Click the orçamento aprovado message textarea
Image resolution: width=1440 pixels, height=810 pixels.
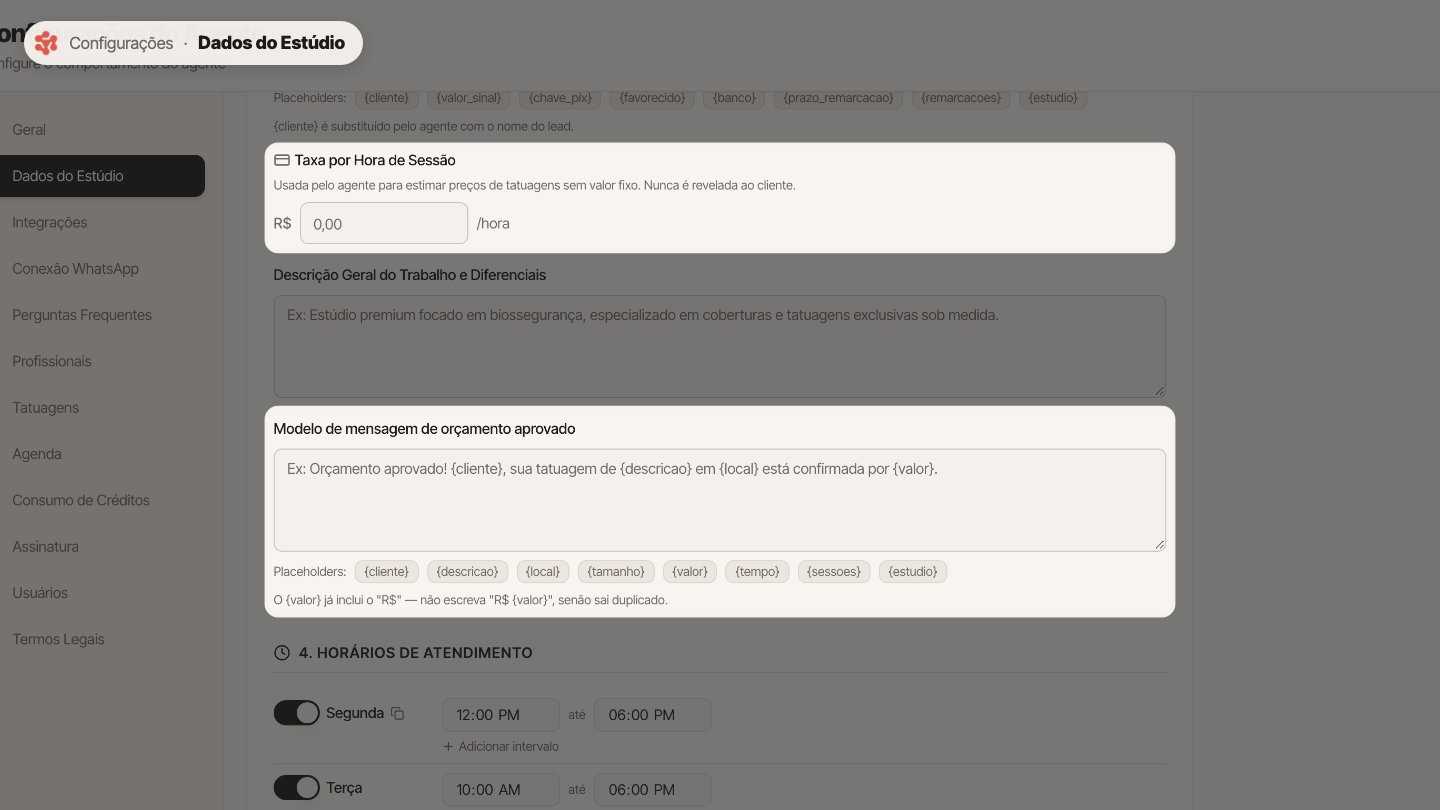pyautogui.click(x=720, y=500)
